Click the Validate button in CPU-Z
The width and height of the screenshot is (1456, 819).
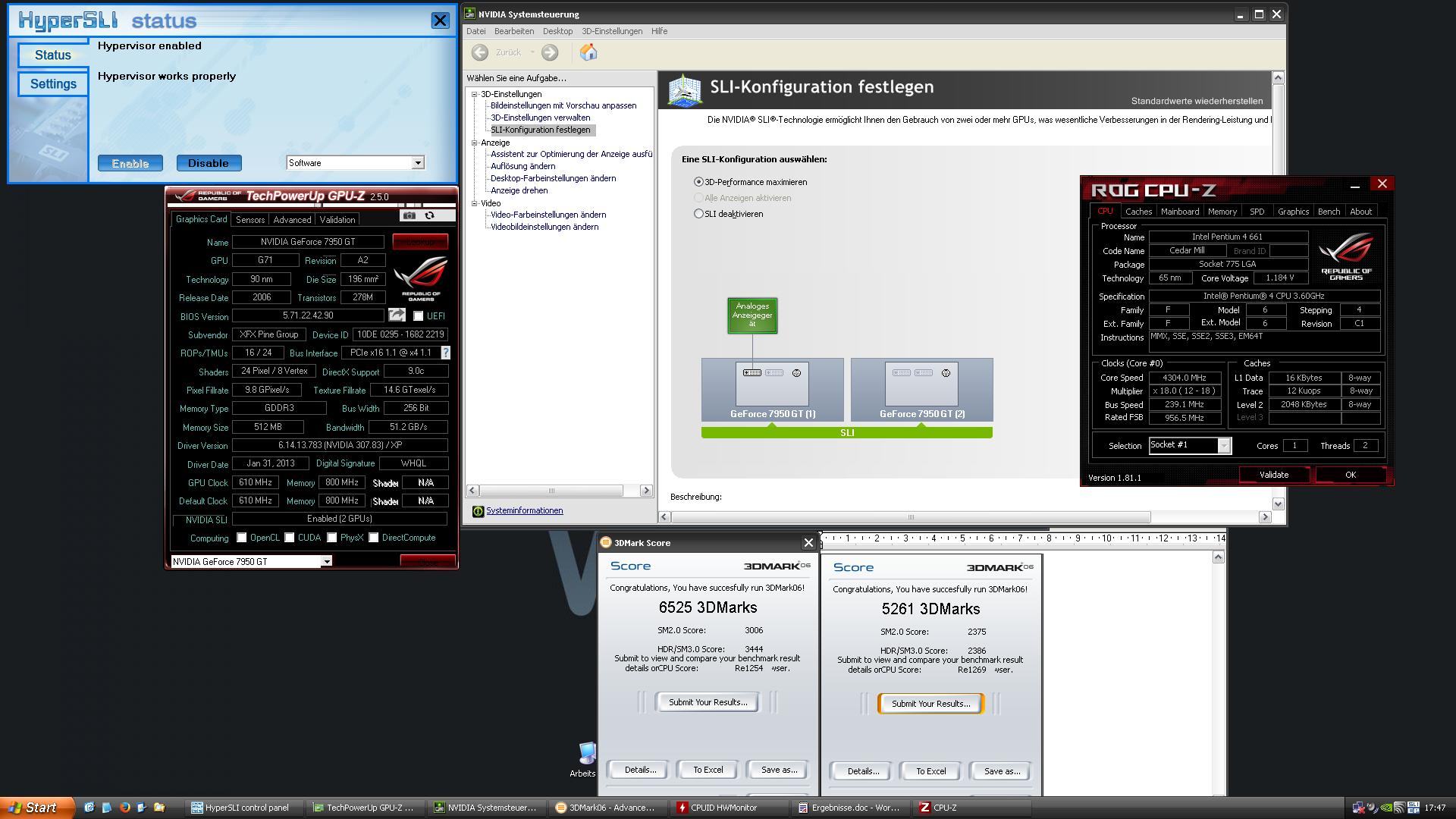[1274, 475]
